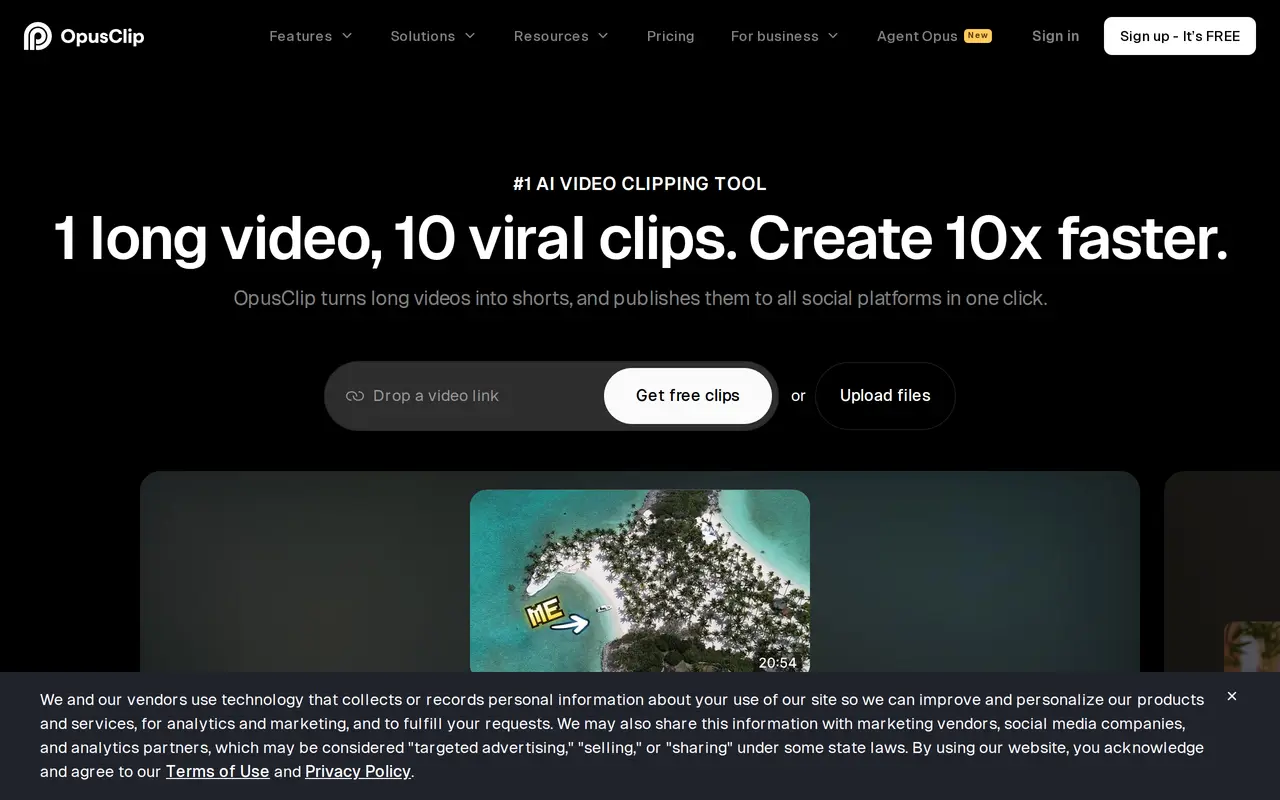1280x800 pixels.
Task: Expand the For business chevron arrow
Action: coord(833,36)
